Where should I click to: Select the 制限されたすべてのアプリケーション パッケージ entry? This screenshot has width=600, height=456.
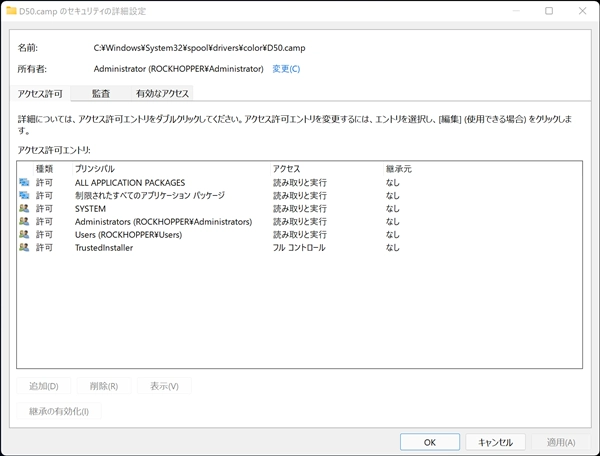point(150,195)
